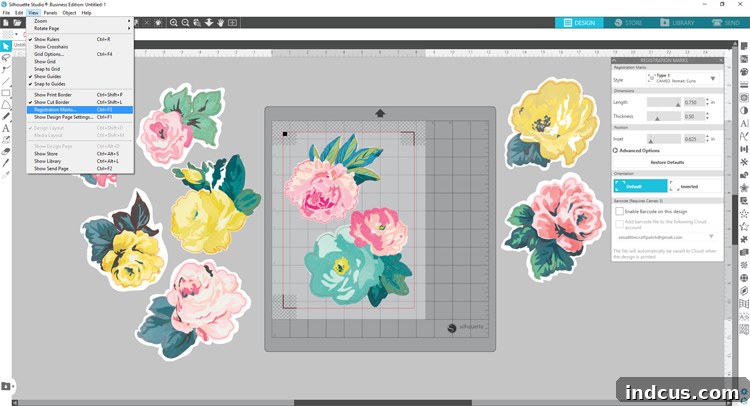Click the New document icon
The image size is (750, 406).
click(x=6, y=22)
